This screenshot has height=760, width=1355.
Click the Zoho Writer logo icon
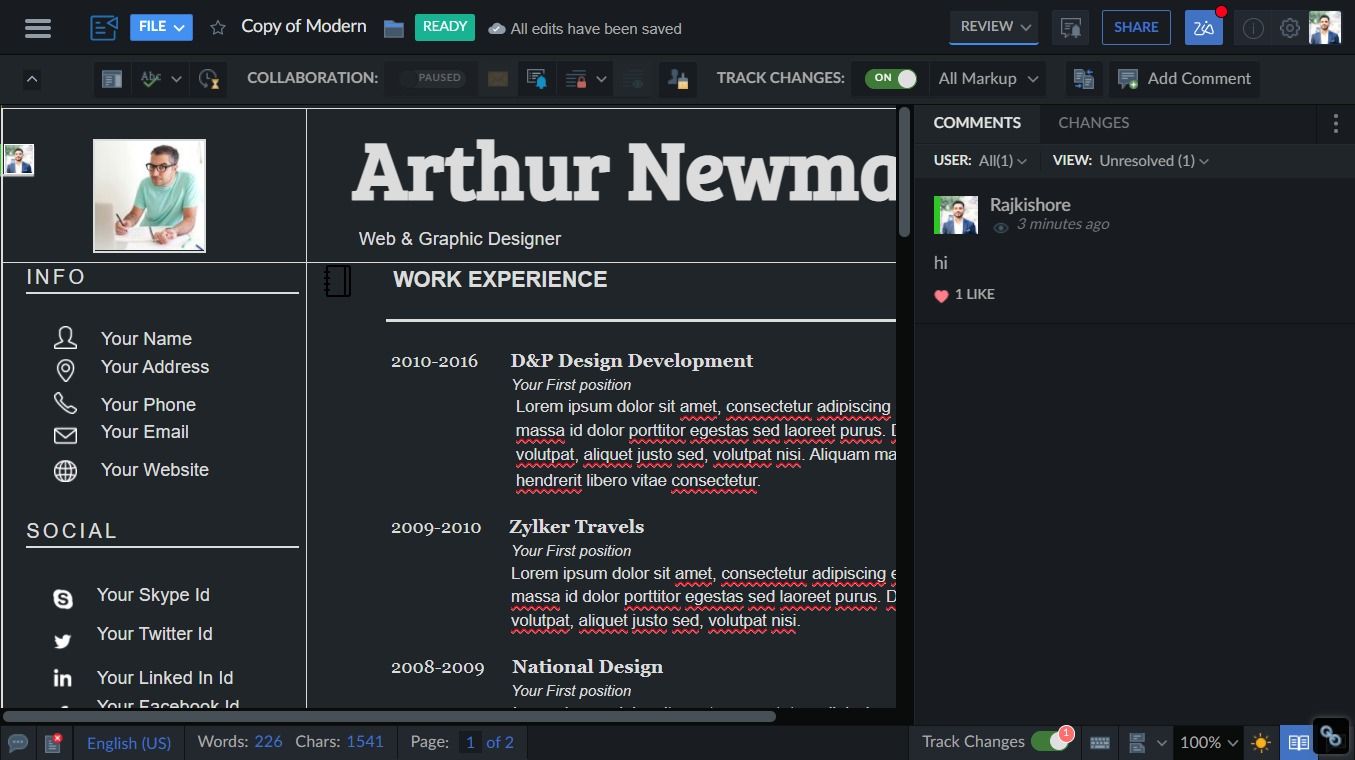tap(104, 27)
